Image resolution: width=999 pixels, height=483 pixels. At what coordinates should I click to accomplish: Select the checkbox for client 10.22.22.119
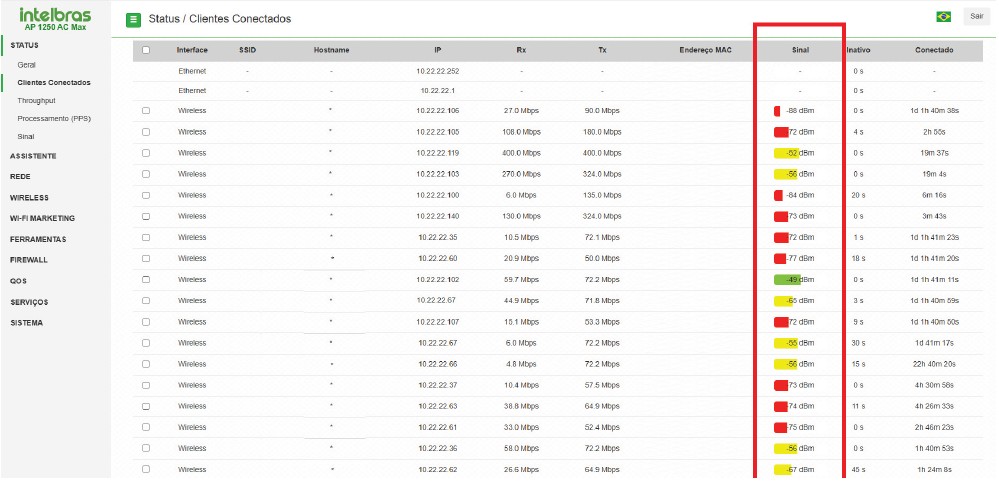tap(146, 153)
